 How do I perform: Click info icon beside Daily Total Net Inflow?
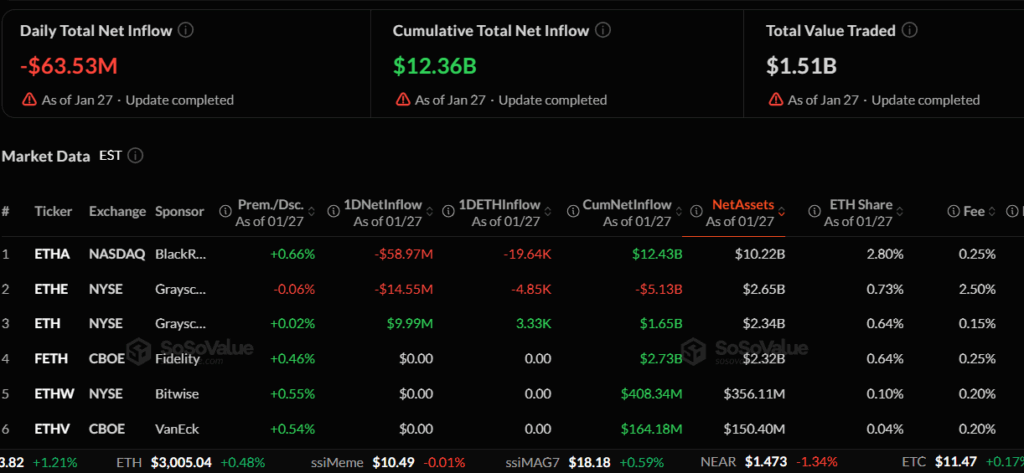click(186, 30)
